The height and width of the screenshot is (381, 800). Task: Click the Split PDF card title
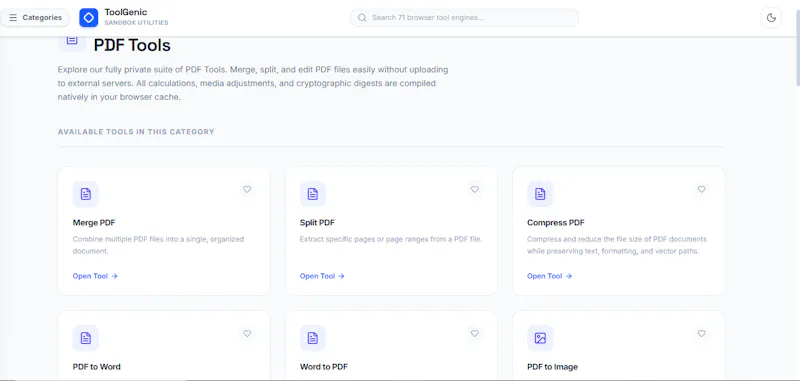(317, 222)
